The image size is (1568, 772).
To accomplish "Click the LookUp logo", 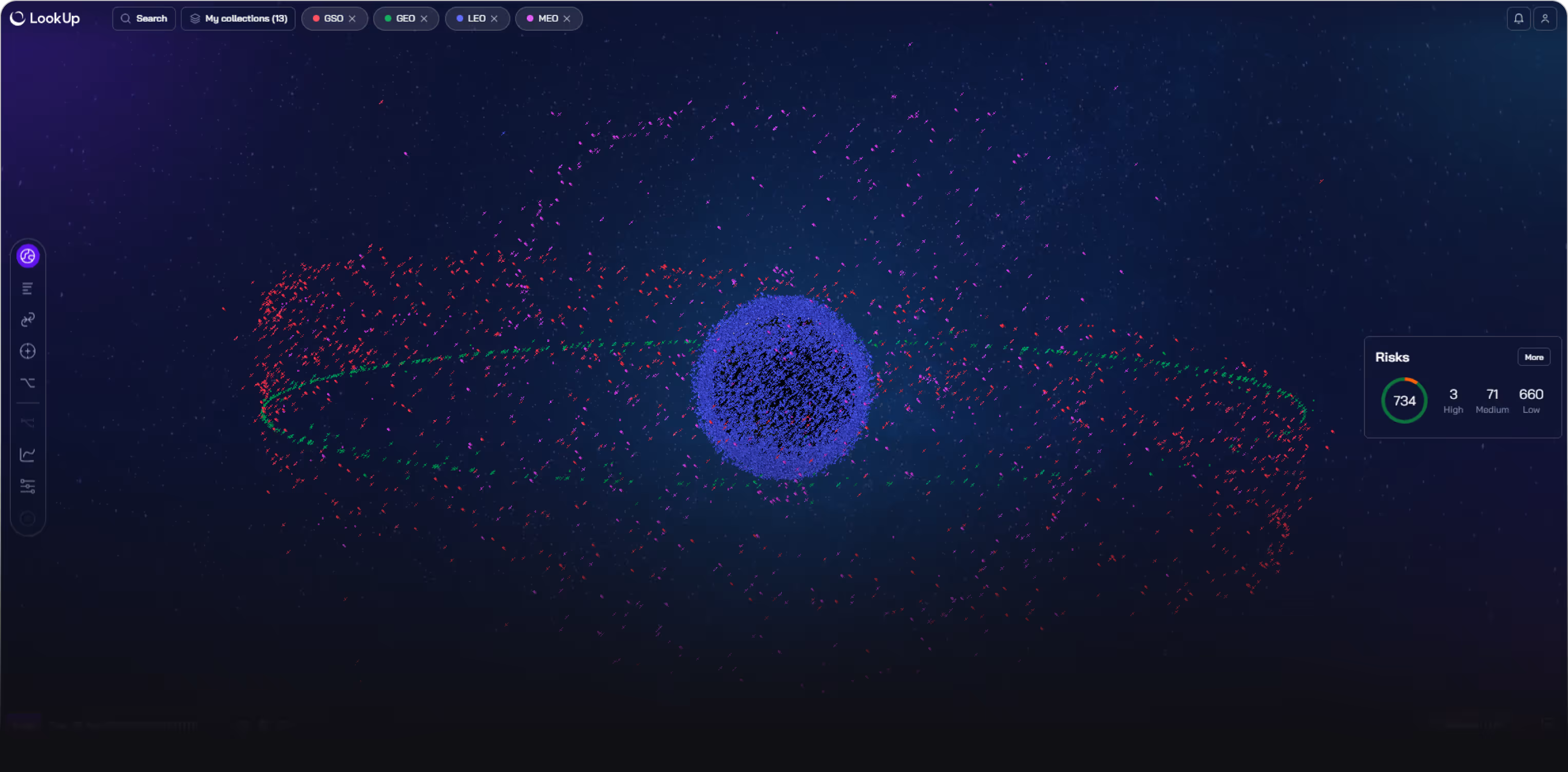I will 45,18.
